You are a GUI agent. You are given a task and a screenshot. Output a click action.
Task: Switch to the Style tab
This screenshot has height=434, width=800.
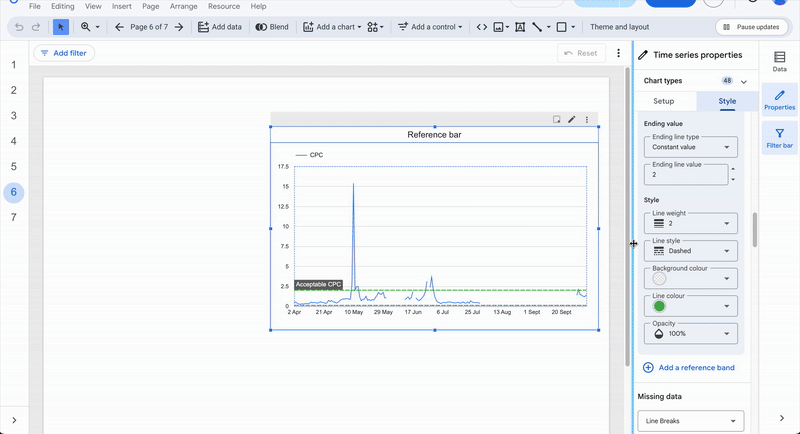[x=727, y=101]
